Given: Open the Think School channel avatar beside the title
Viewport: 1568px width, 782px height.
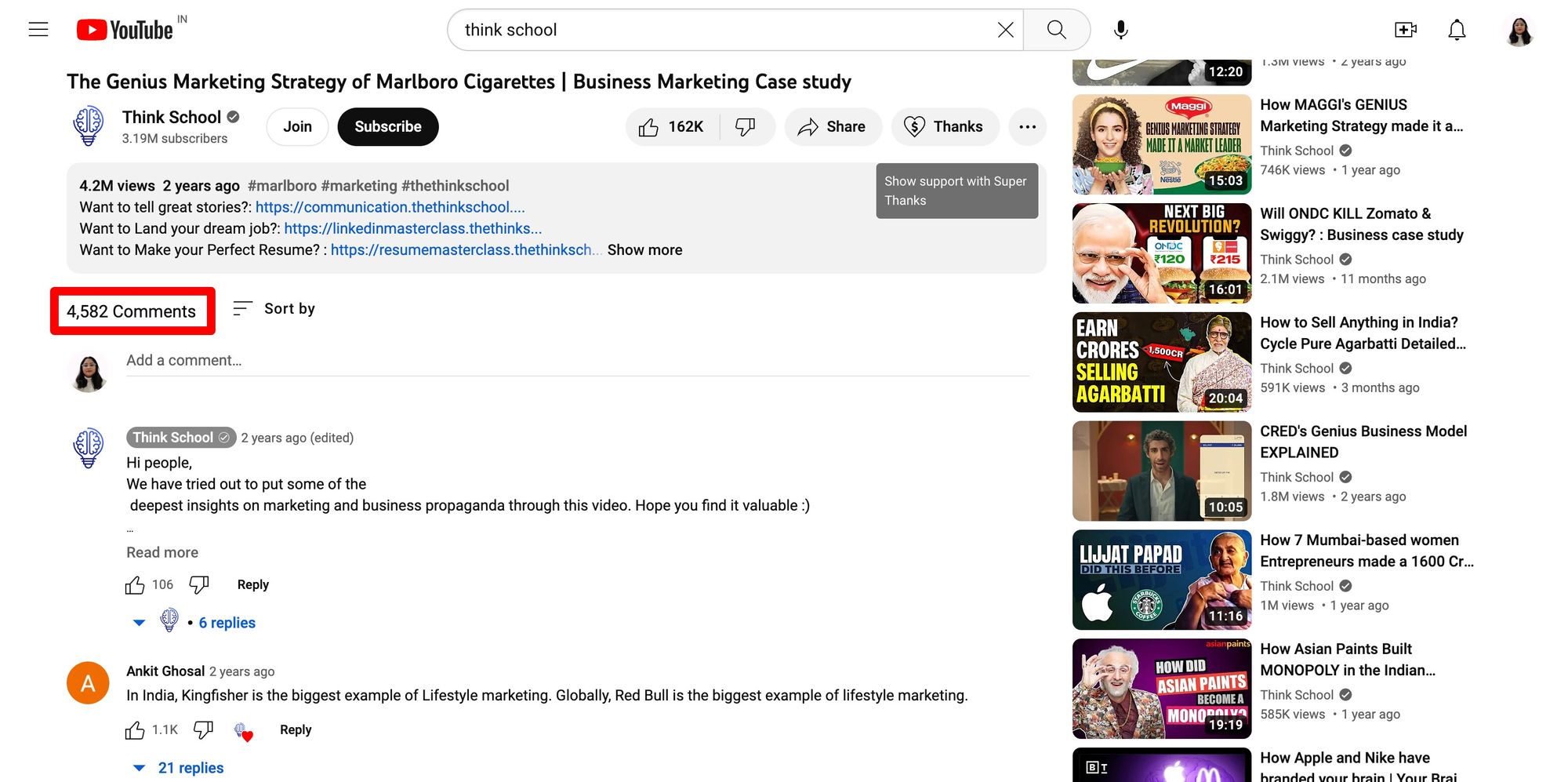Looking at the screenshot, I should pyautogui.click(x=89, y=126).
